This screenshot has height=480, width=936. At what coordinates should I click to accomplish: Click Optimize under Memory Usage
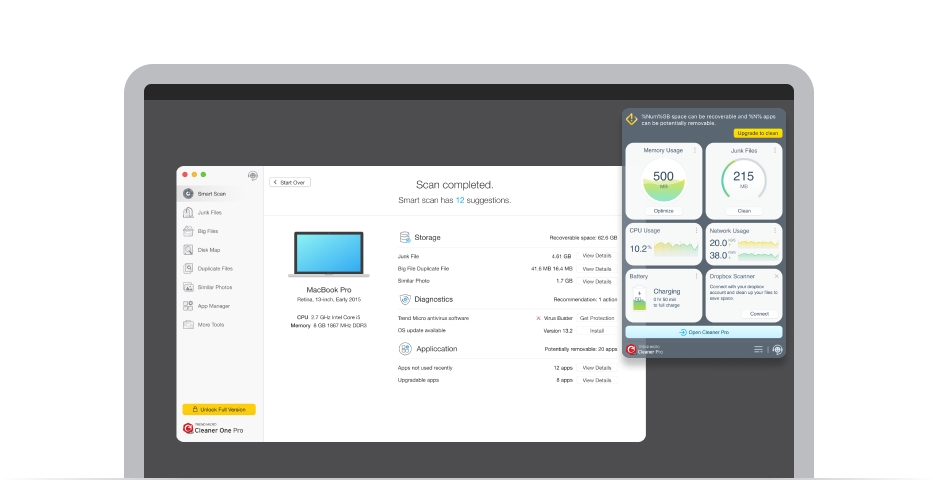[663, 211]
